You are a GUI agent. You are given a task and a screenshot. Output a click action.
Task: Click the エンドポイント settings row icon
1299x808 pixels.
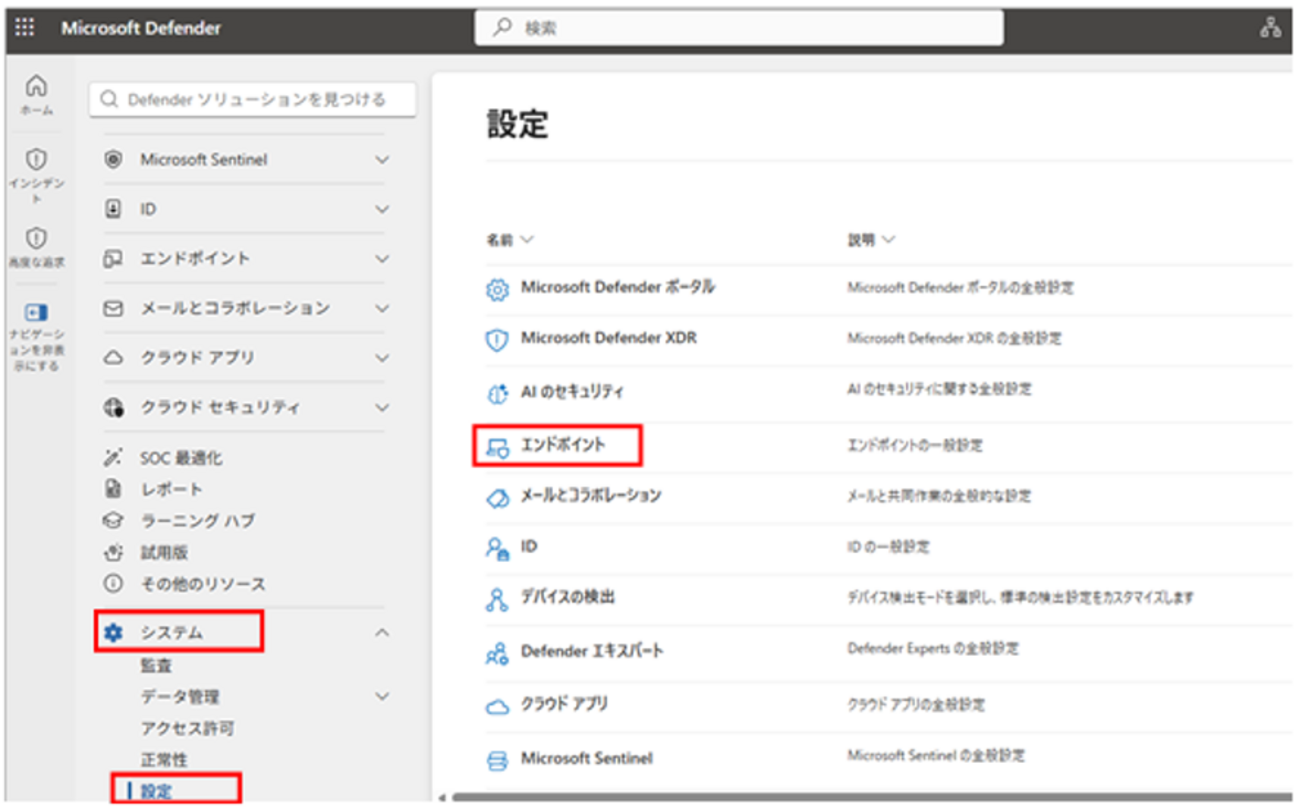[x=497, y=447]
